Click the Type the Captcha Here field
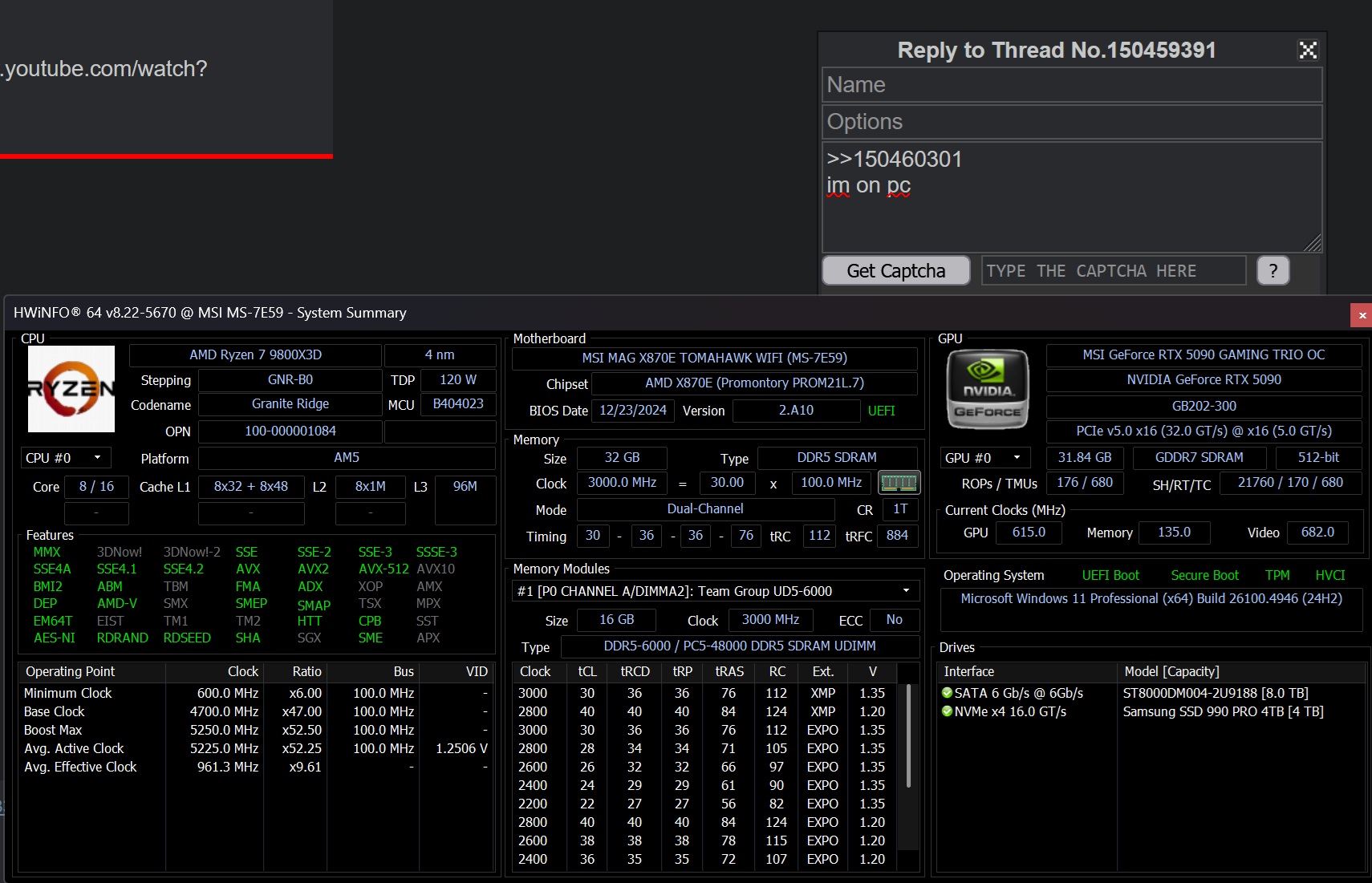Viewport: 1372px width, 883px height. point(1114,271)
